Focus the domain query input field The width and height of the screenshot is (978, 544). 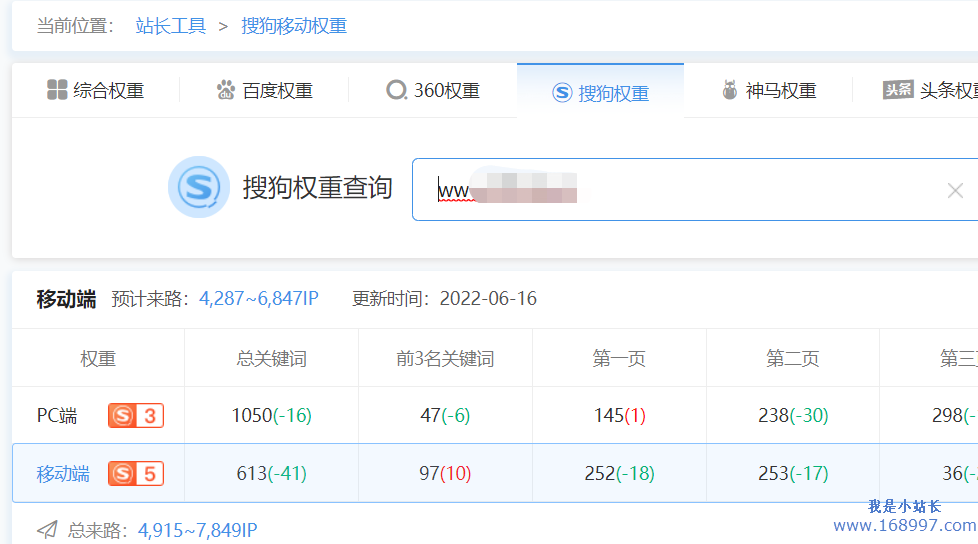coord(695,189)
